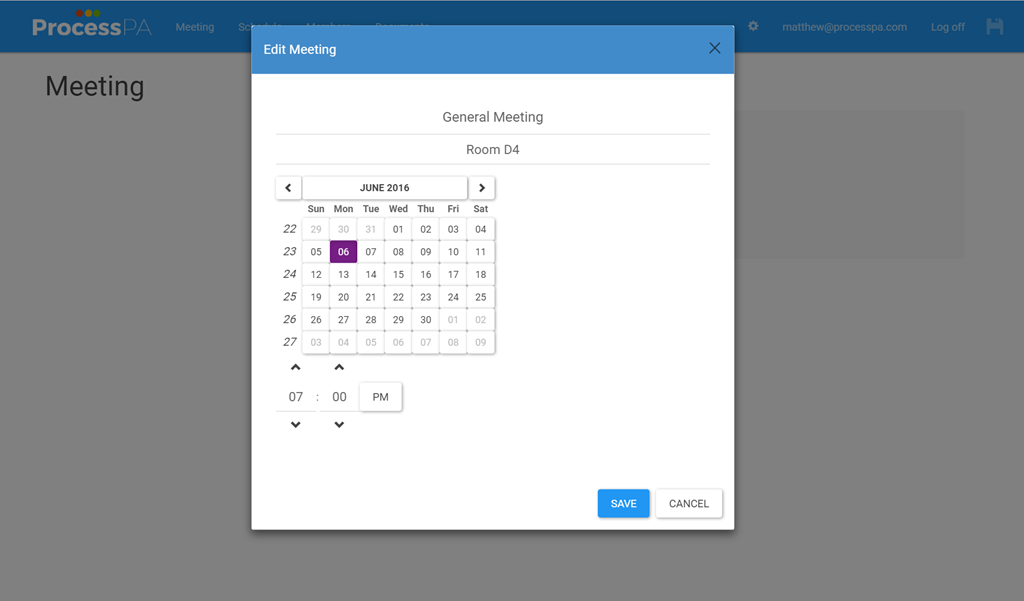Image resolution: width=1024 pixels, height=601 pixels.
Task: Open settings gear in top bar
Action: 753,27
